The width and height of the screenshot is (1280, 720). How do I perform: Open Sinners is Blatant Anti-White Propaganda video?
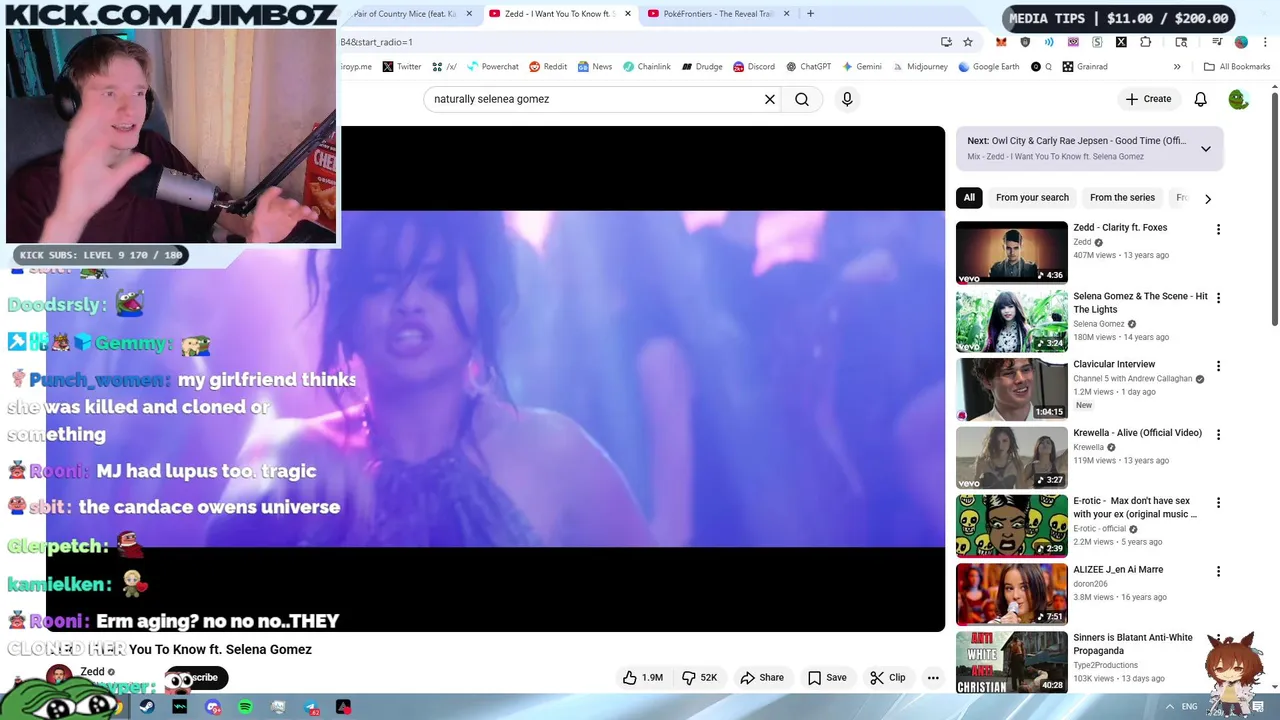(1011, 662)
